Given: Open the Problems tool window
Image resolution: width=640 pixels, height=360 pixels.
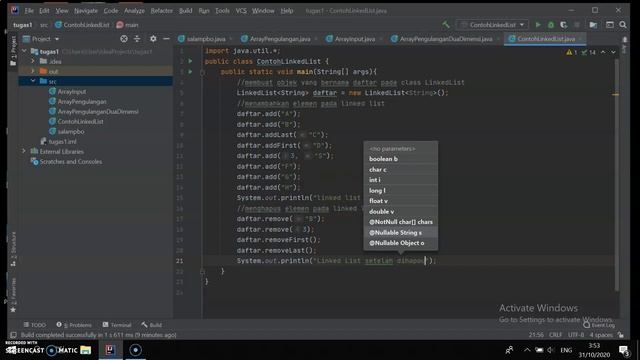Looking at the screenshot, I should (74, 325).
